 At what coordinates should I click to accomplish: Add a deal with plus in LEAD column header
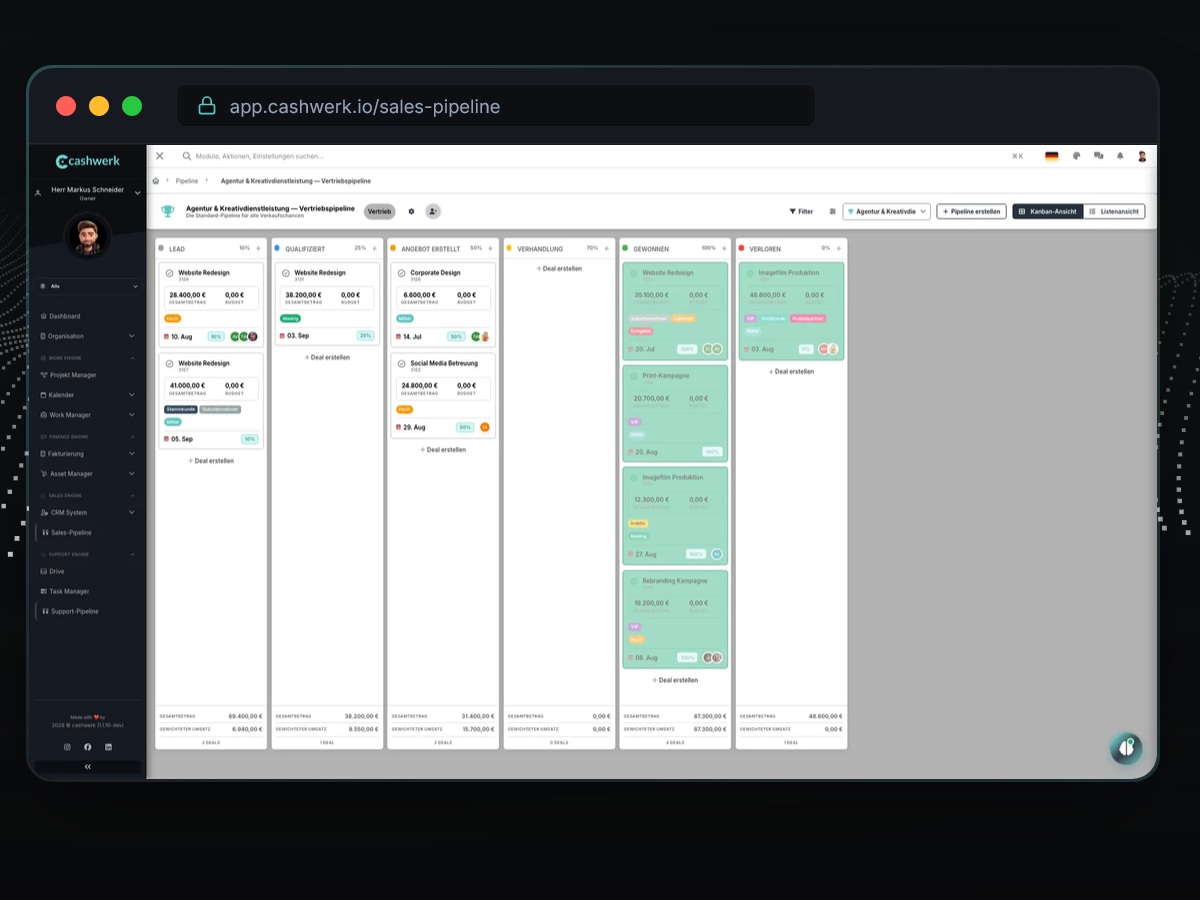[258, 248]
